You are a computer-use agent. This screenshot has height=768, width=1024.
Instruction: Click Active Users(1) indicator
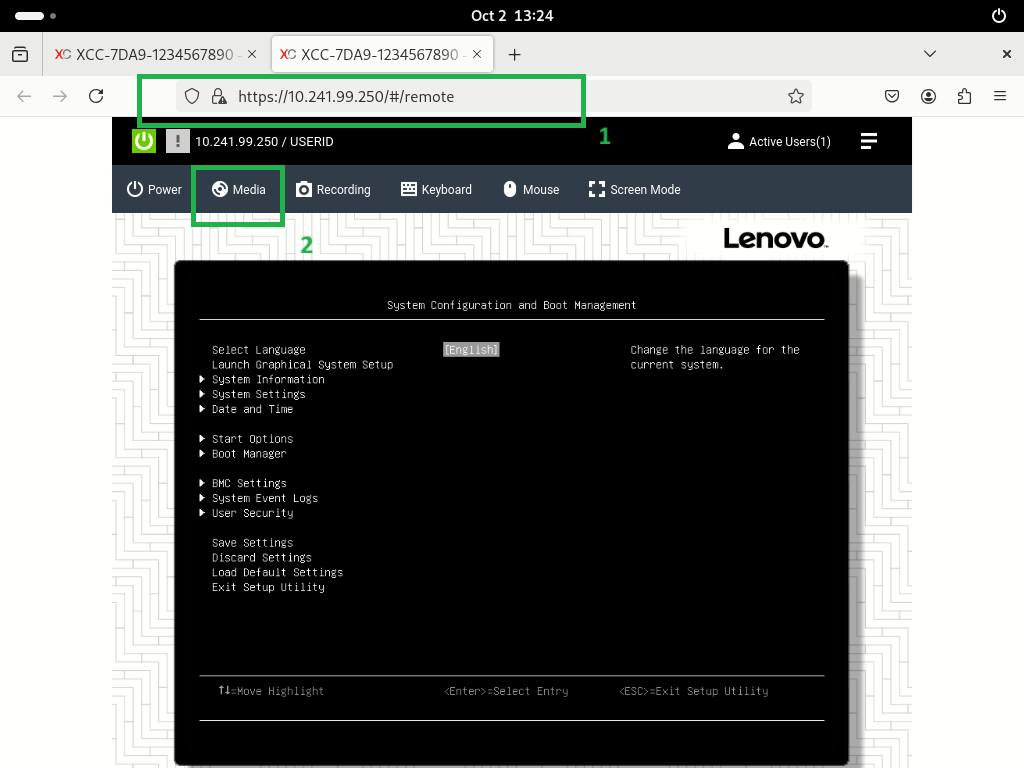pyautogui.click(x=779, y=141)
